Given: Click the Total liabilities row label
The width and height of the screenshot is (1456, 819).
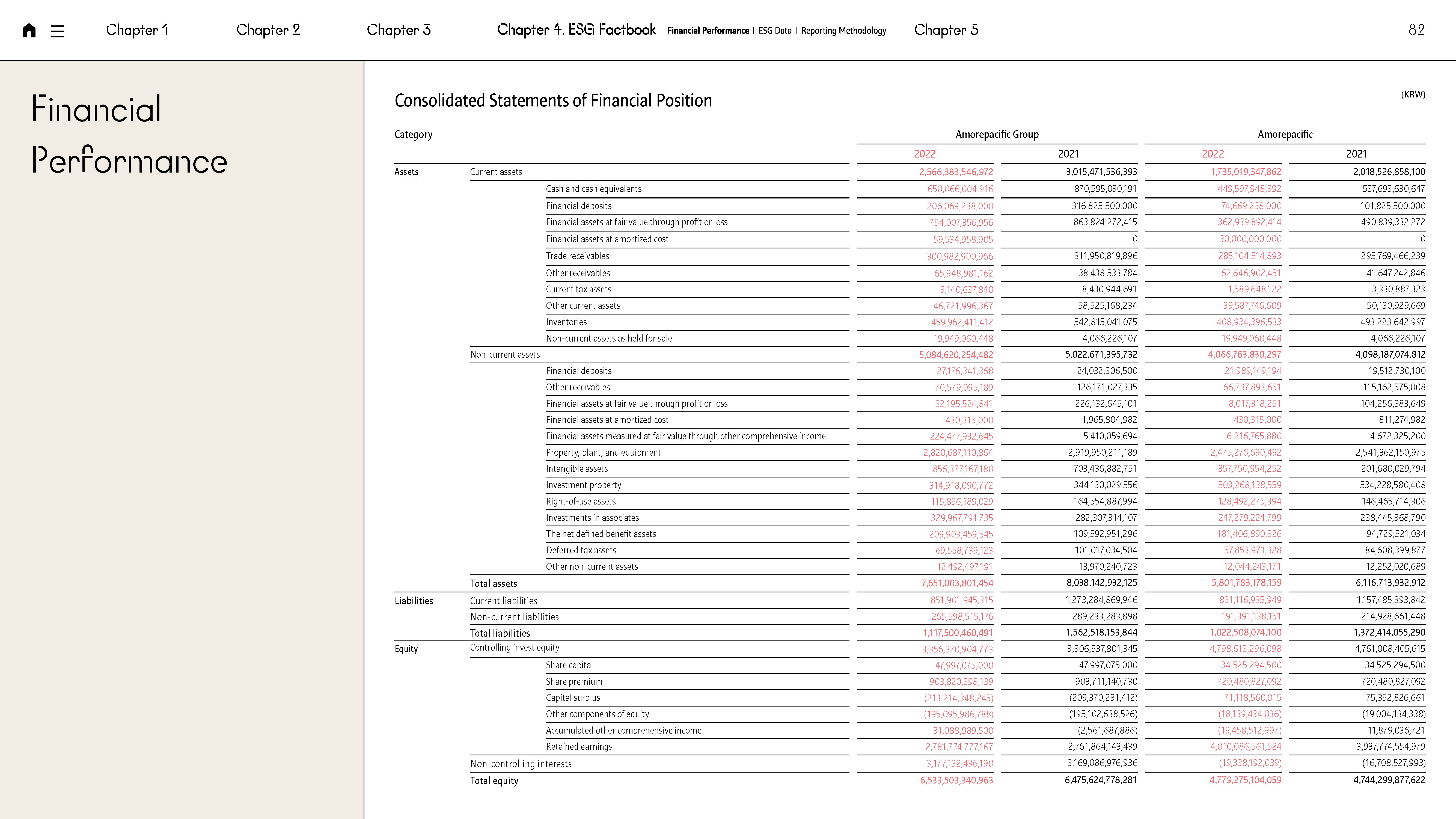Looking at the screenshot, I should click(x=500, y=633).
